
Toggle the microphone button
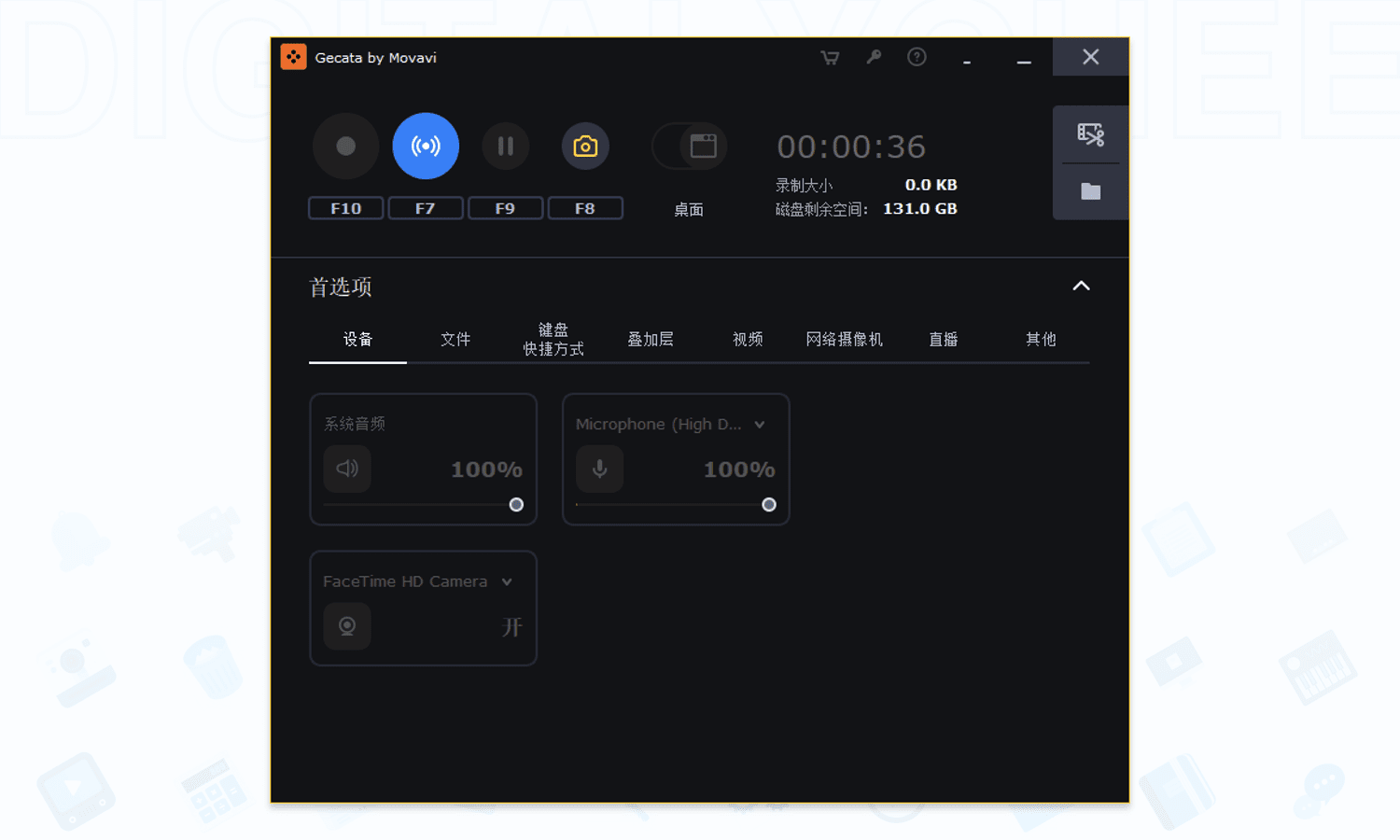click(599, 469)
